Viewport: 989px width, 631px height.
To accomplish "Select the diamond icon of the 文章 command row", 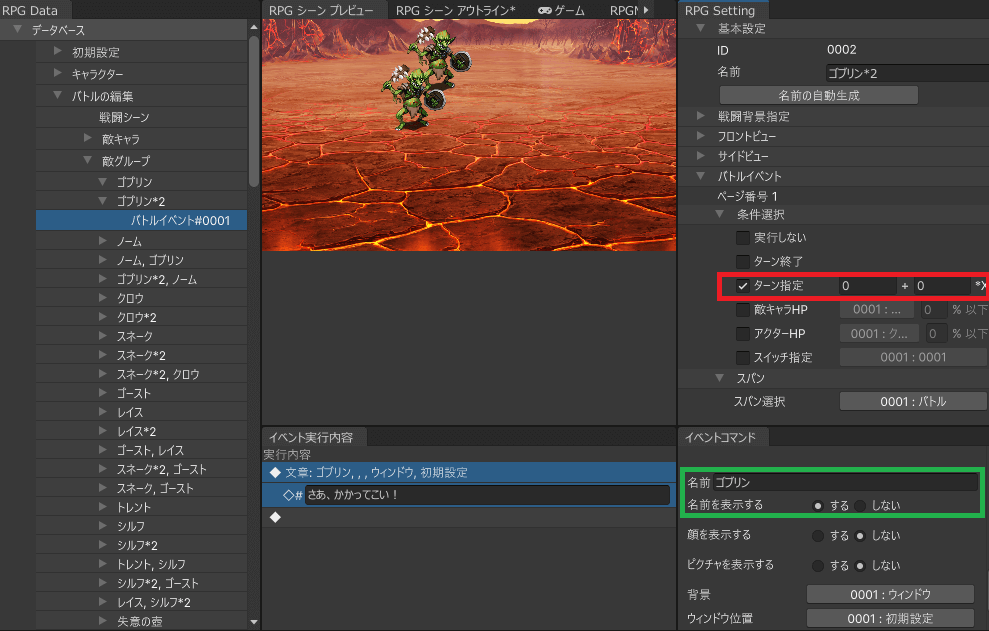I will click(x=275, y=472).
